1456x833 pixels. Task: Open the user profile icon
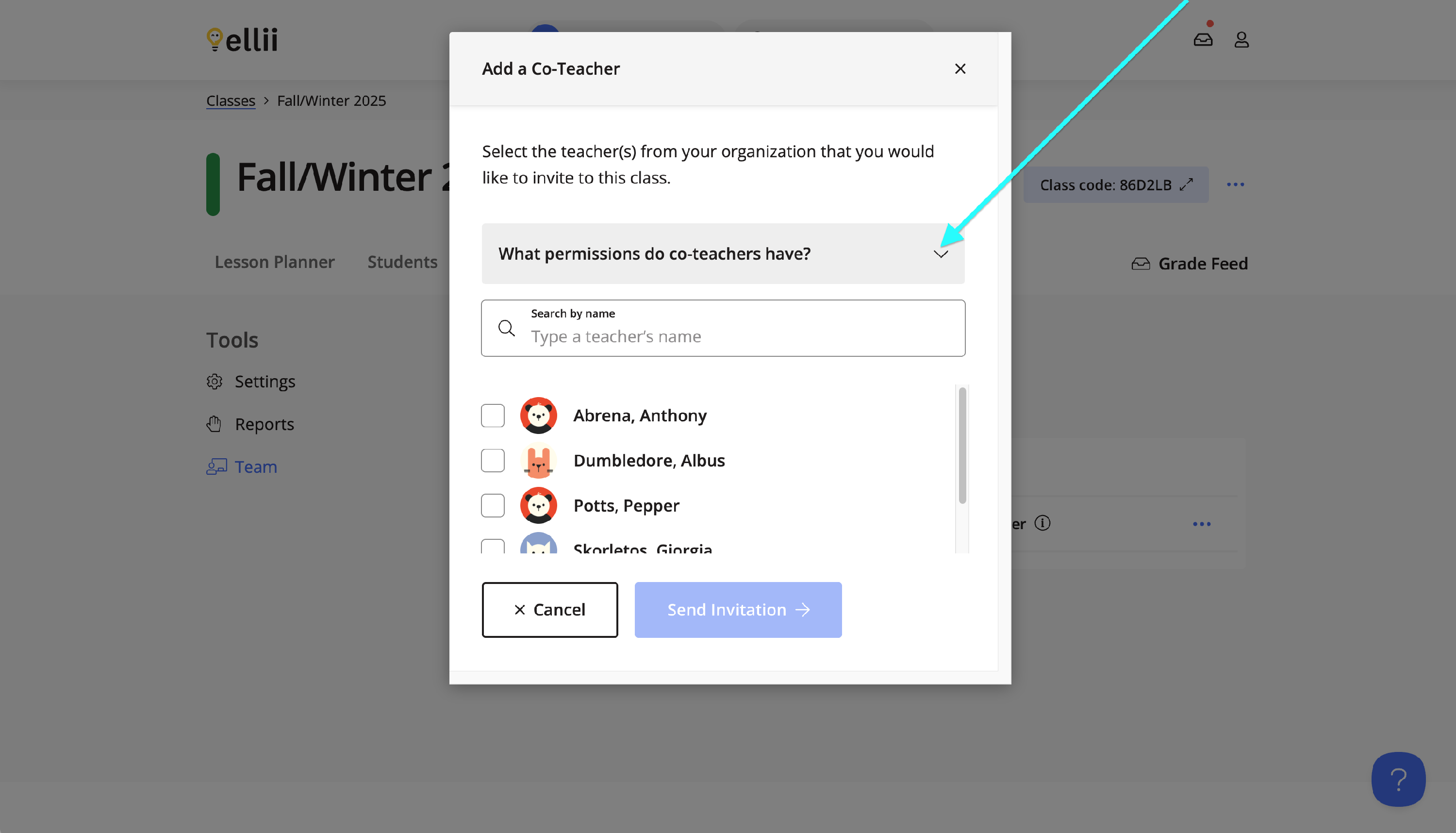coord(1241,39)
